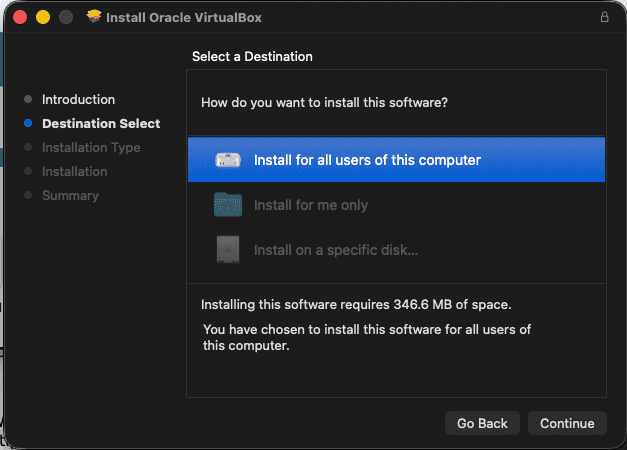Select the Destination Select step label
Image resolution: width=627 pixels, height=450 pixels.
[x=101, y=124]
